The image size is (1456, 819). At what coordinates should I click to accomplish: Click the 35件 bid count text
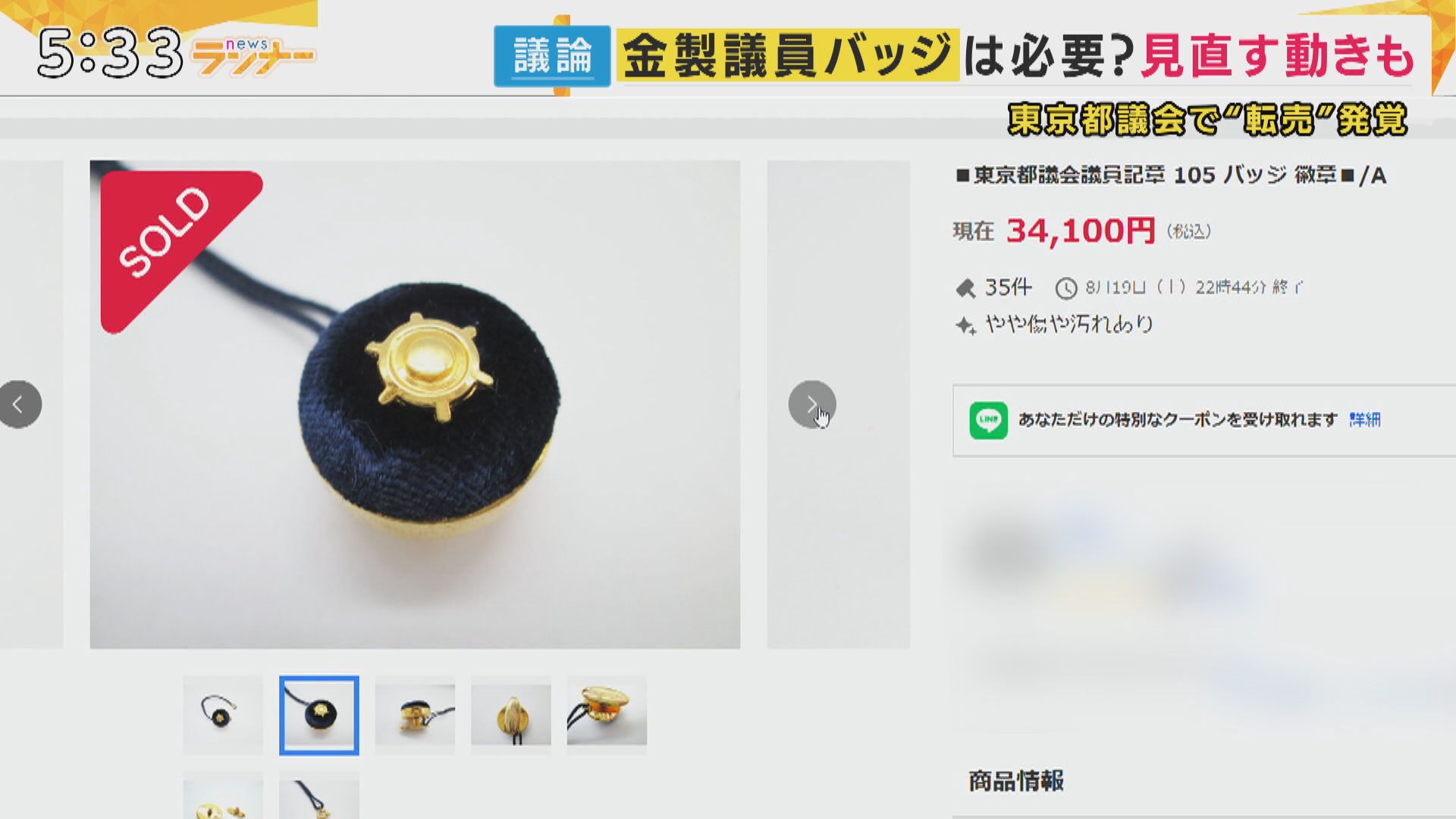(1008, 287)
